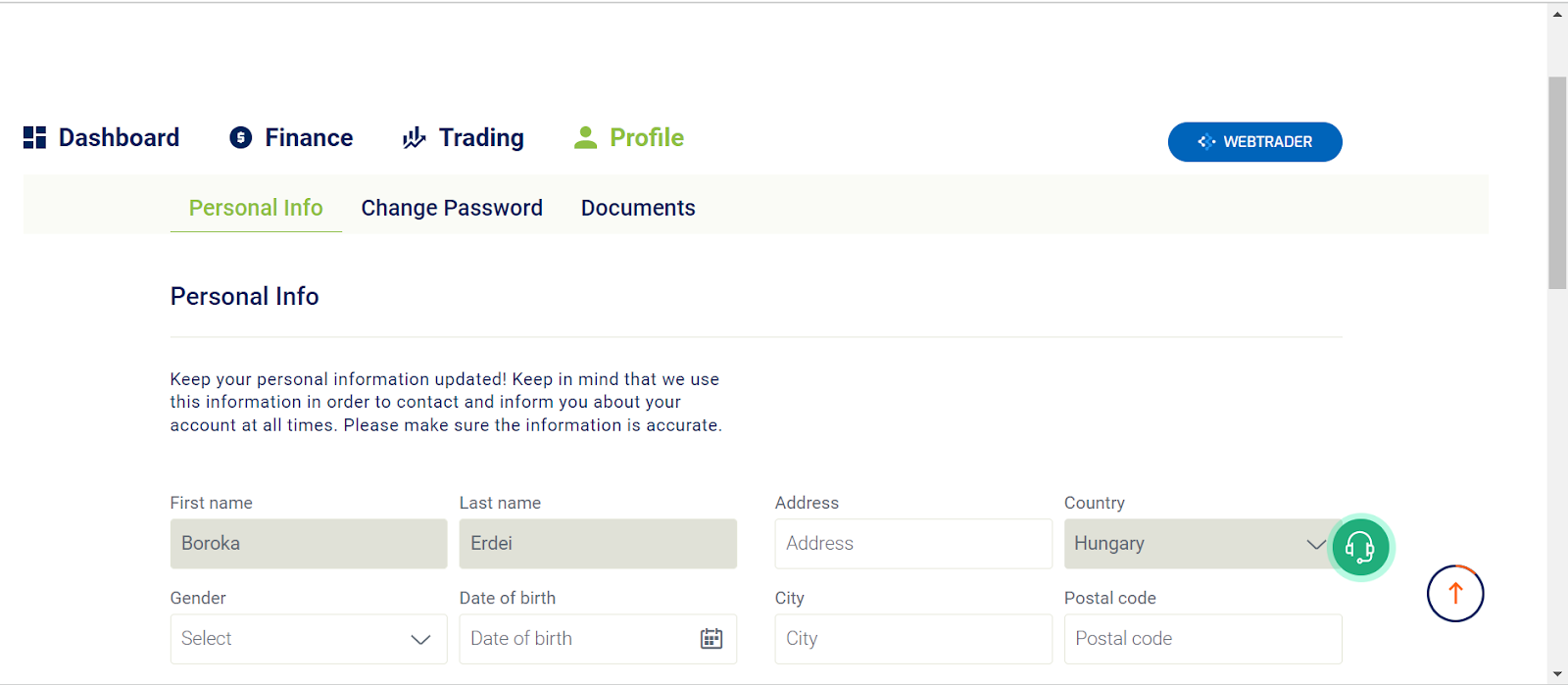Viewport: 1568px width, 685px height.
Task: Launch the WEBTRADER button
Action: click(1255, 142)
